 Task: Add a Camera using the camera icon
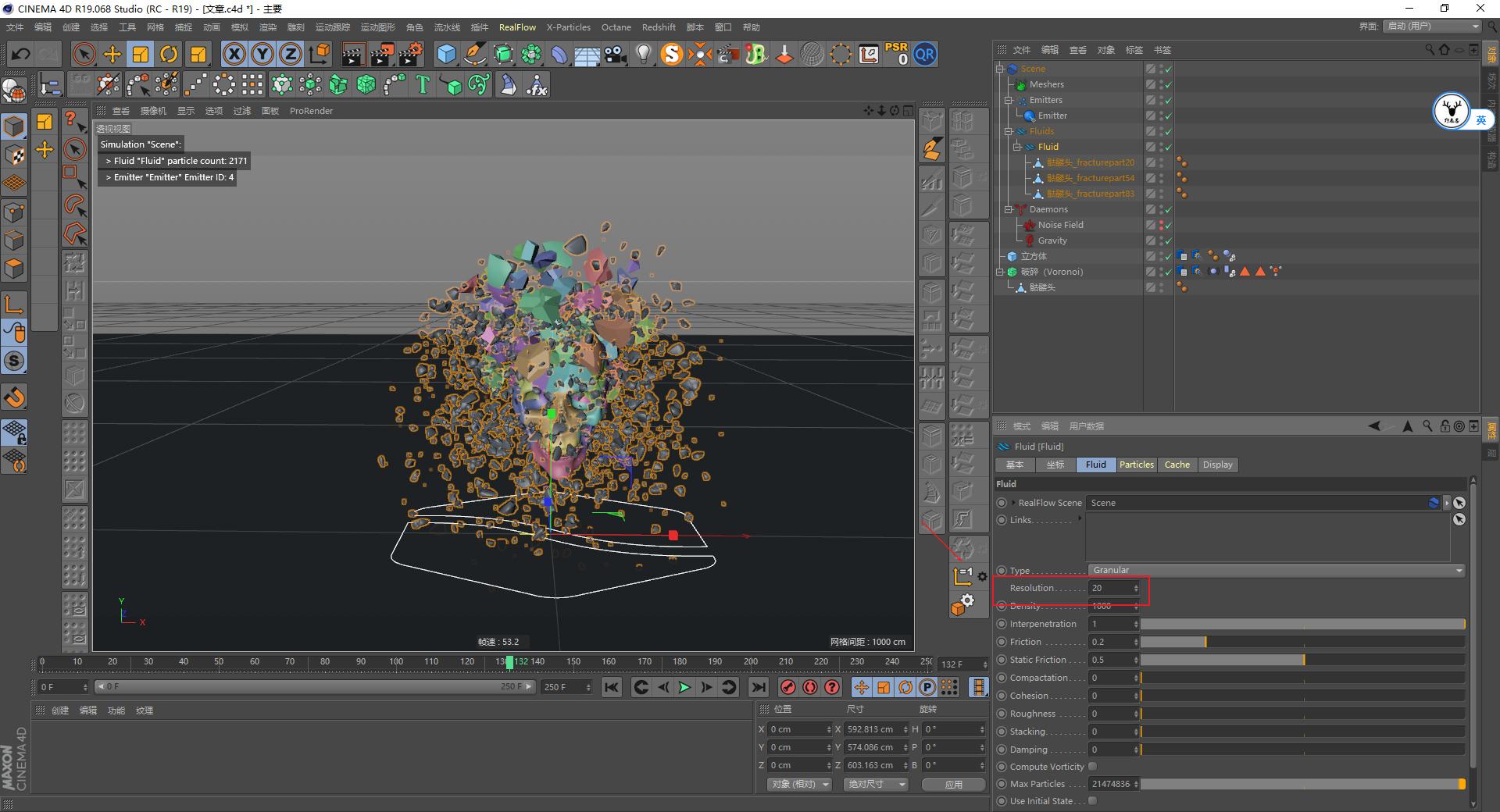point(613,53)
